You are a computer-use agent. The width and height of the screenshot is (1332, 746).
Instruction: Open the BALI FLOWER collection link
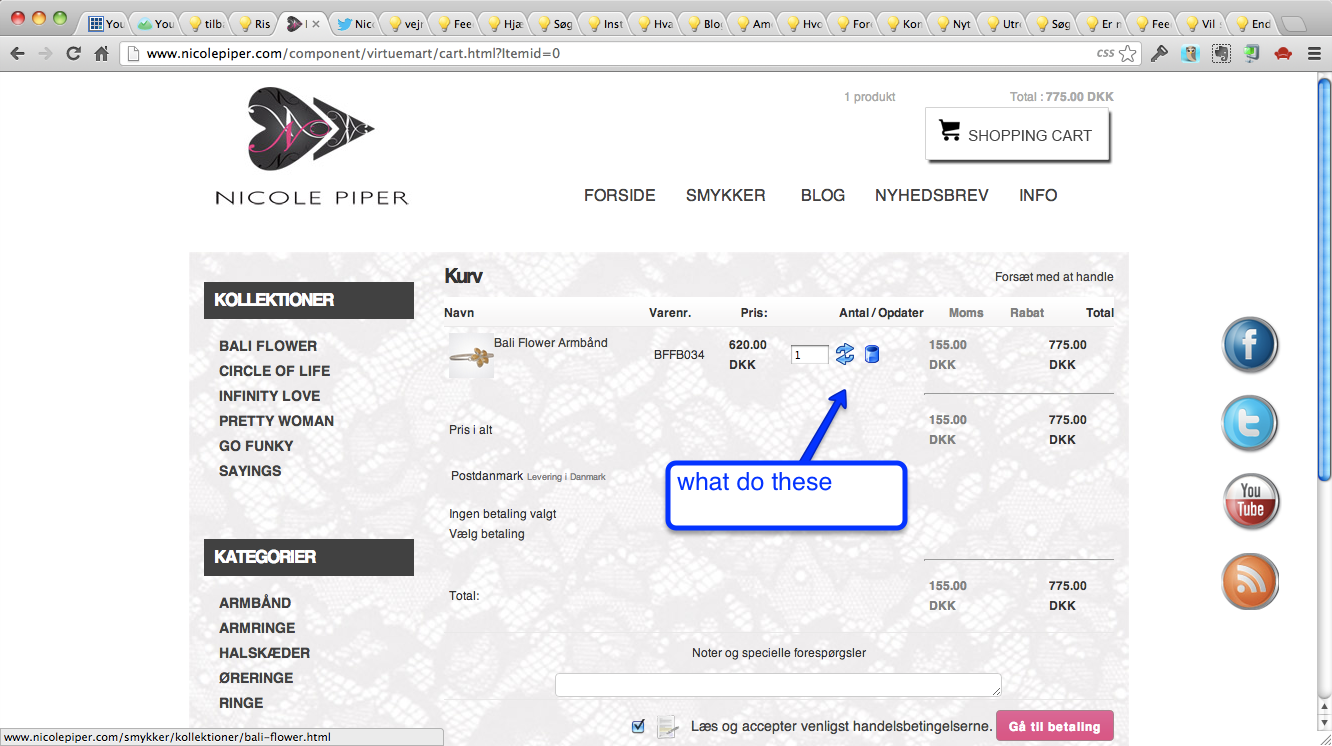(268, 346)
